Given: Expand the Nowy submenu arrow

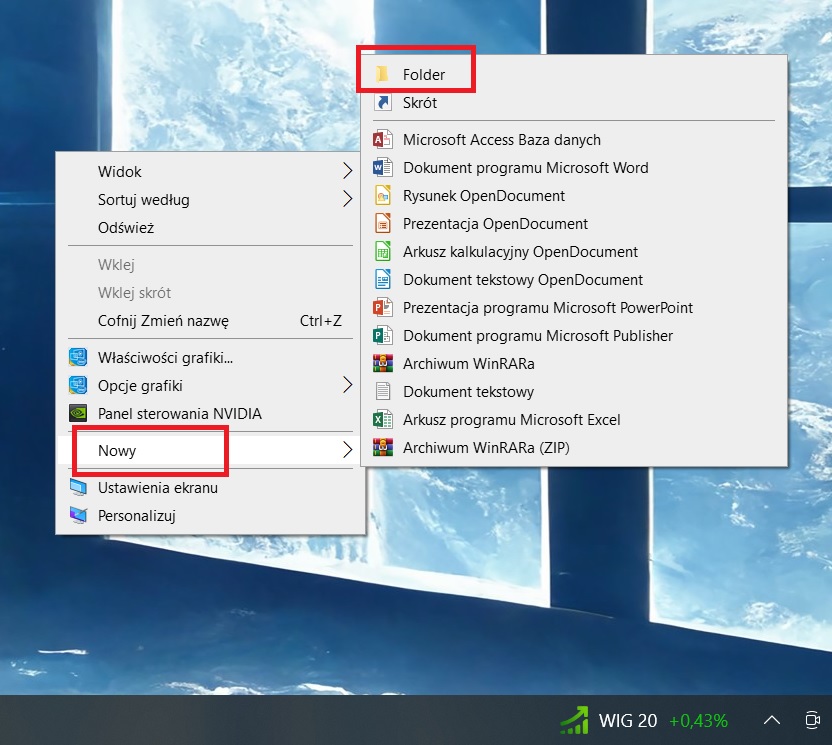Looking at the screenshot, I should (348, 449).
